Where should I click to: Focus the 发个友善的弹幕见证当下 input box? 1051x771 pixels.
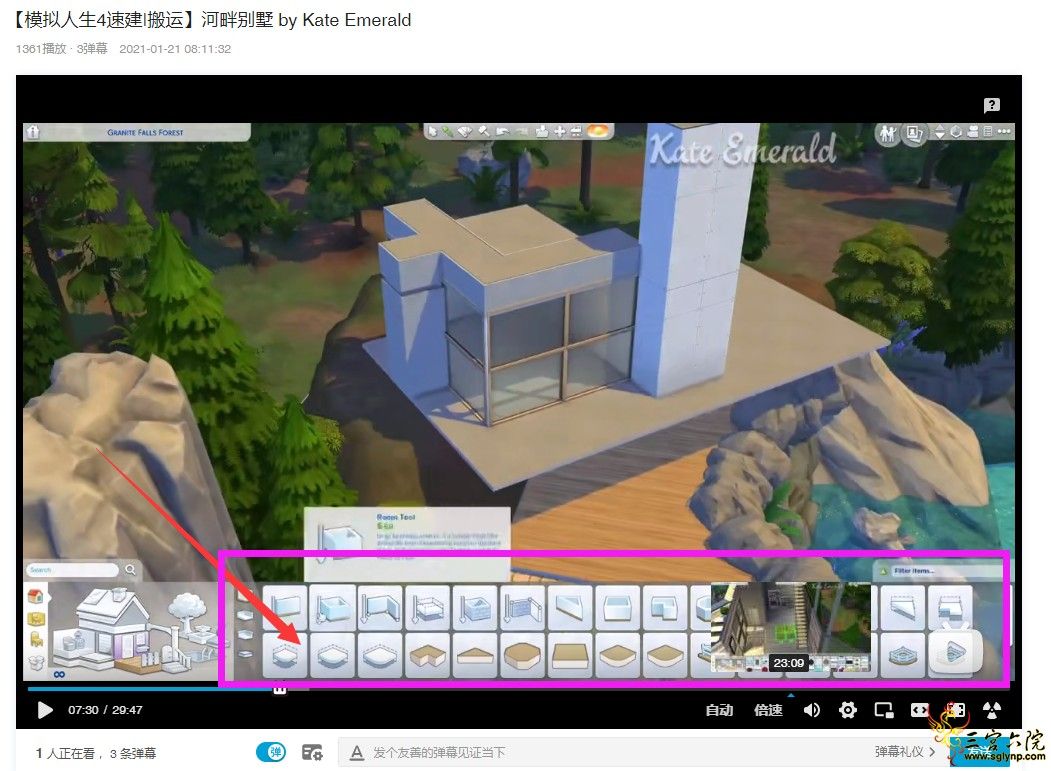[x=603, y=752]
